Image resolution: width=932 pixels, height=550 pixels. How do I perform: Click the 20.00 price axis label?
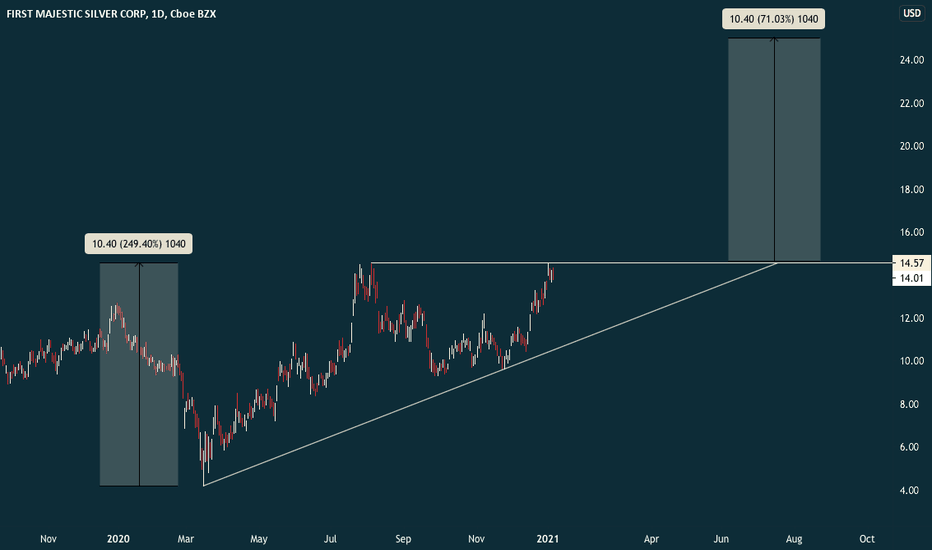coord(912,146)
